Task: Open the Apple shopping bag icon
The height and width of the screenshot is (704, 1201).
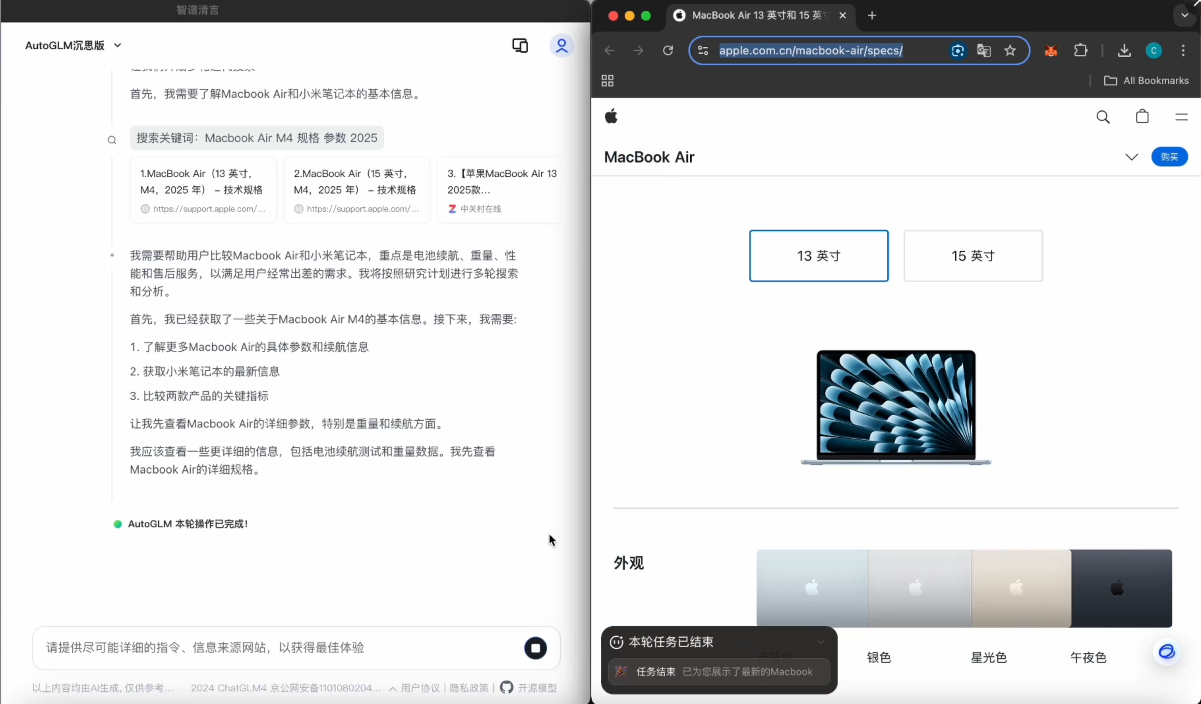Action: [x=1142, y=117]
